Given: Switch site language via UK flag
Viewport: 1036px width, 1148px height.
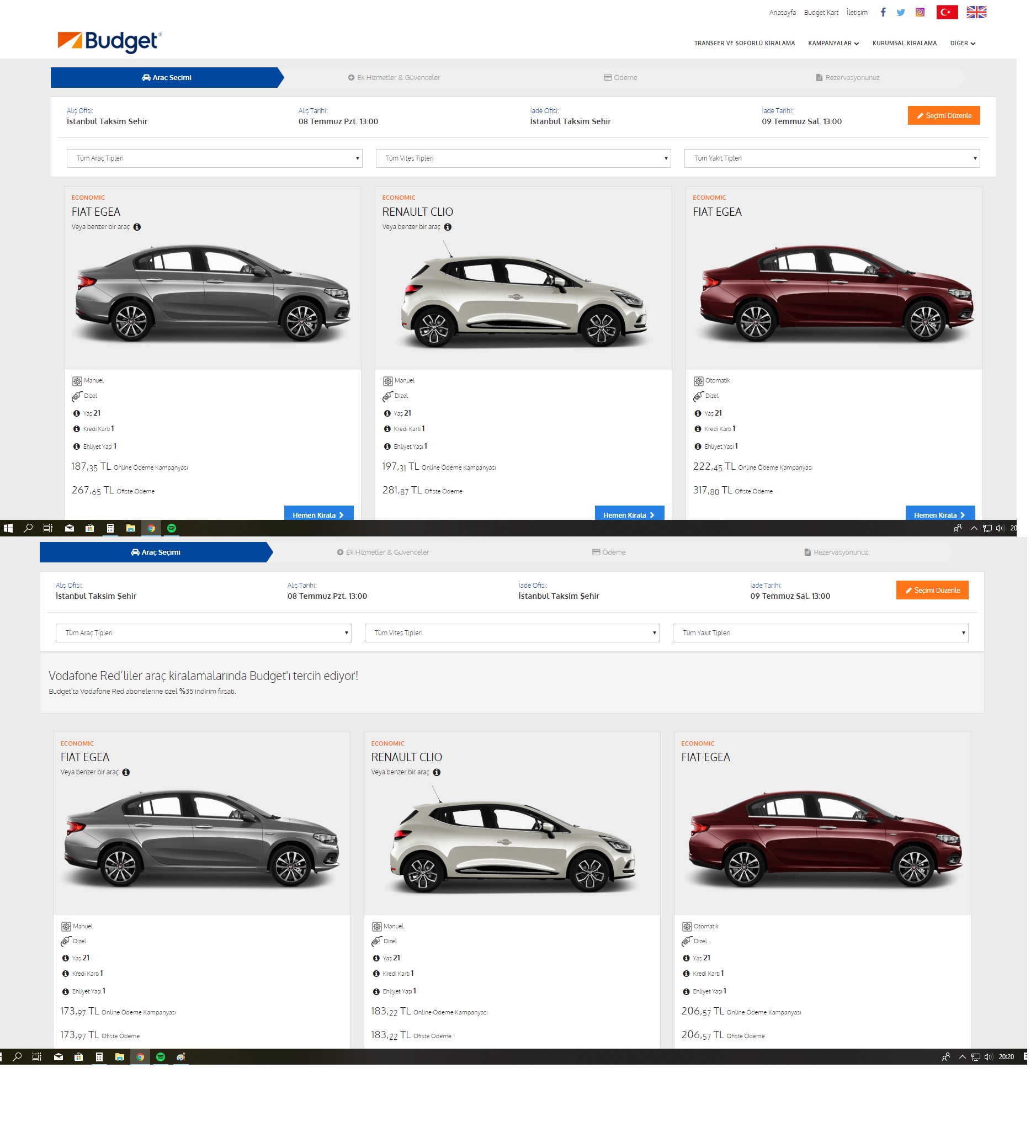Looking at the screenshot, I should click(976, 12).
